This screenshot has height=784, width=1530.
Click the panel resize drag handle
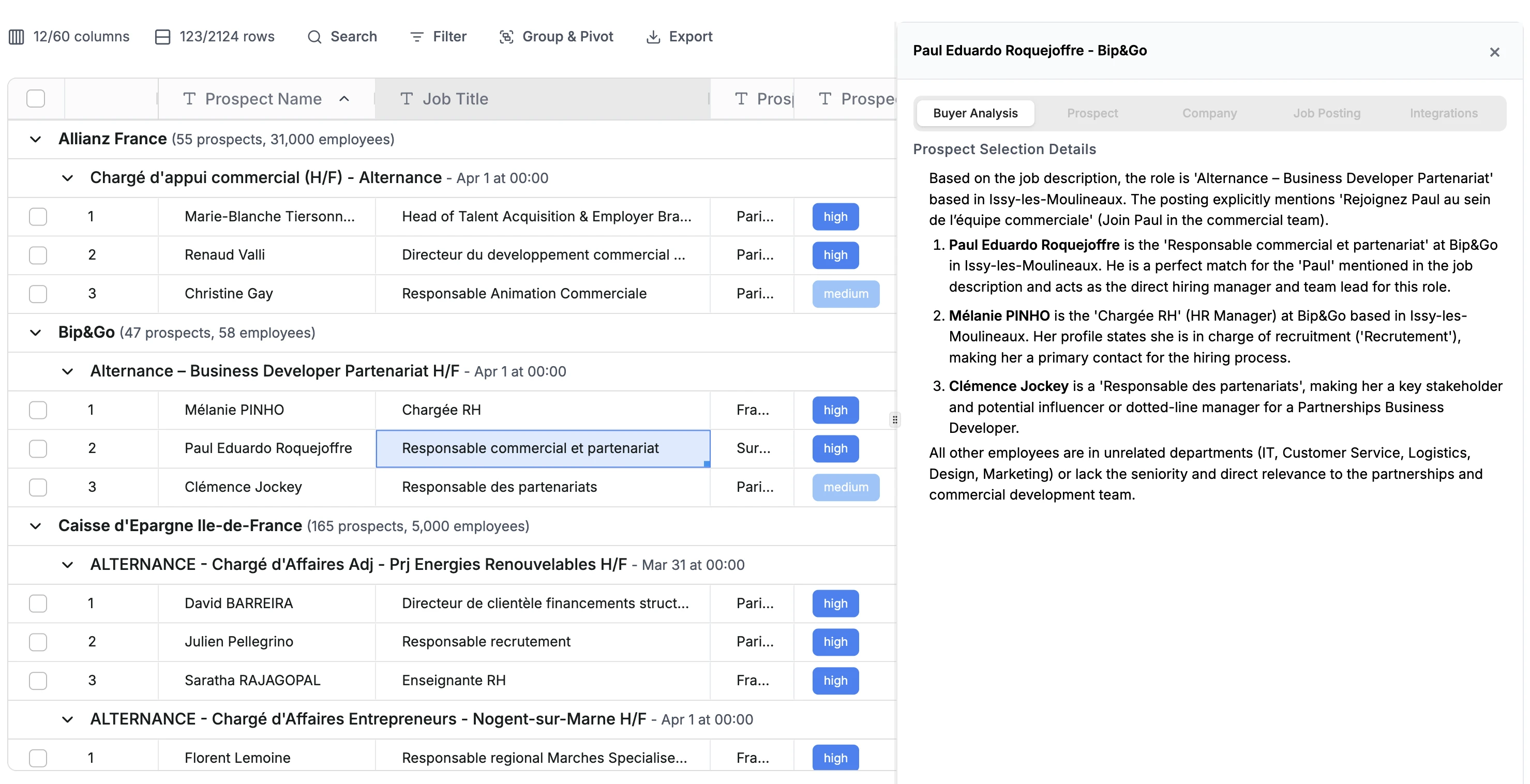click(894, 420)
